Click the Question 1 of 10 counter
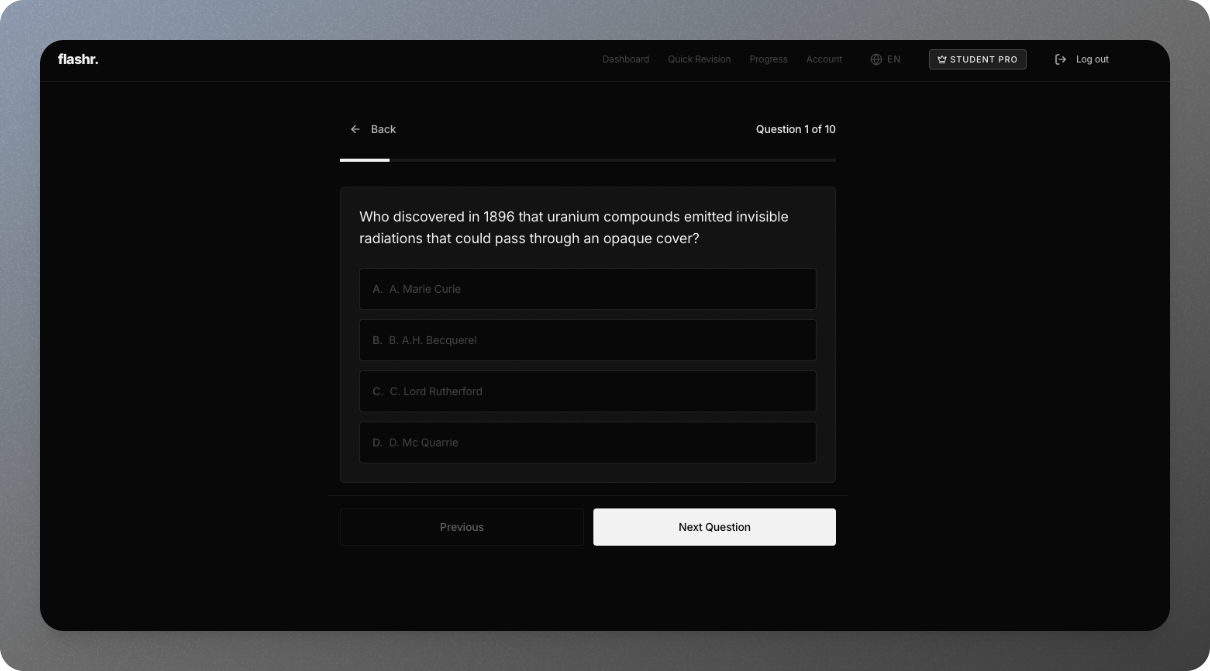 [x=796, y=129]
